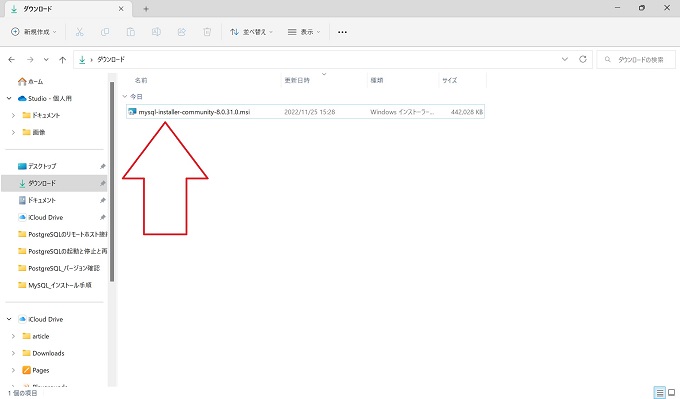Select iCloud Drive root tree item
This screenshot has width=680, height=399.
pyautogui.click(x=41, y=319)
